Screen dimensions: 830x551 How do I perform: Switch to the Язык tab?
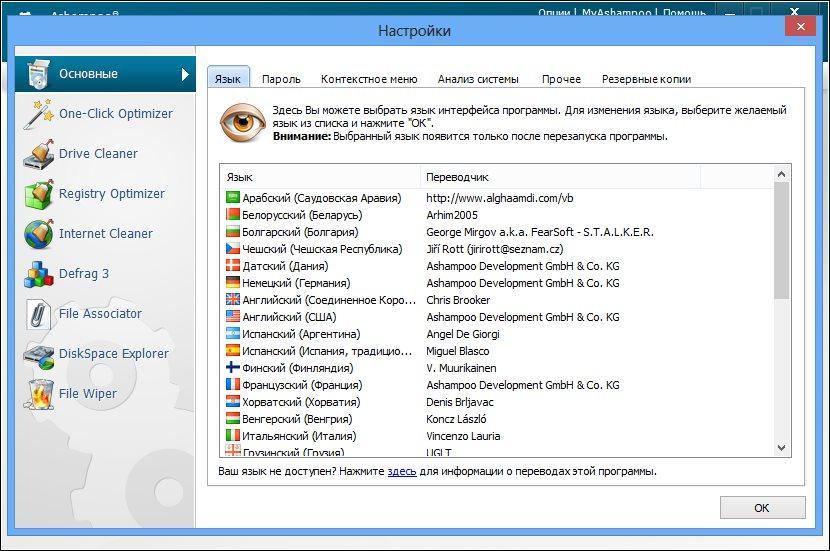[228, 79]
